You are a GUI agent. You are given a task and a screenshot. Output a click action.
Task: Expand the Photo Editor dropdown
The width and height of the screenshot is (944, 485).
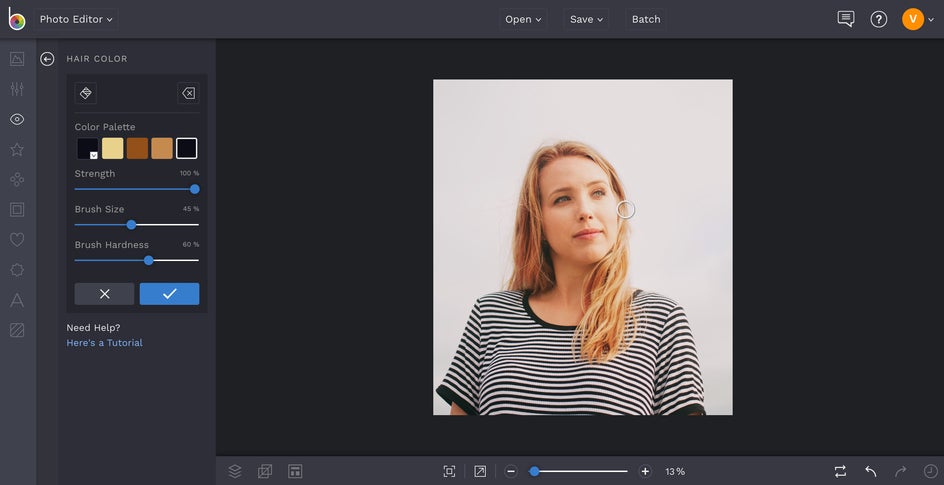point(76,19)
